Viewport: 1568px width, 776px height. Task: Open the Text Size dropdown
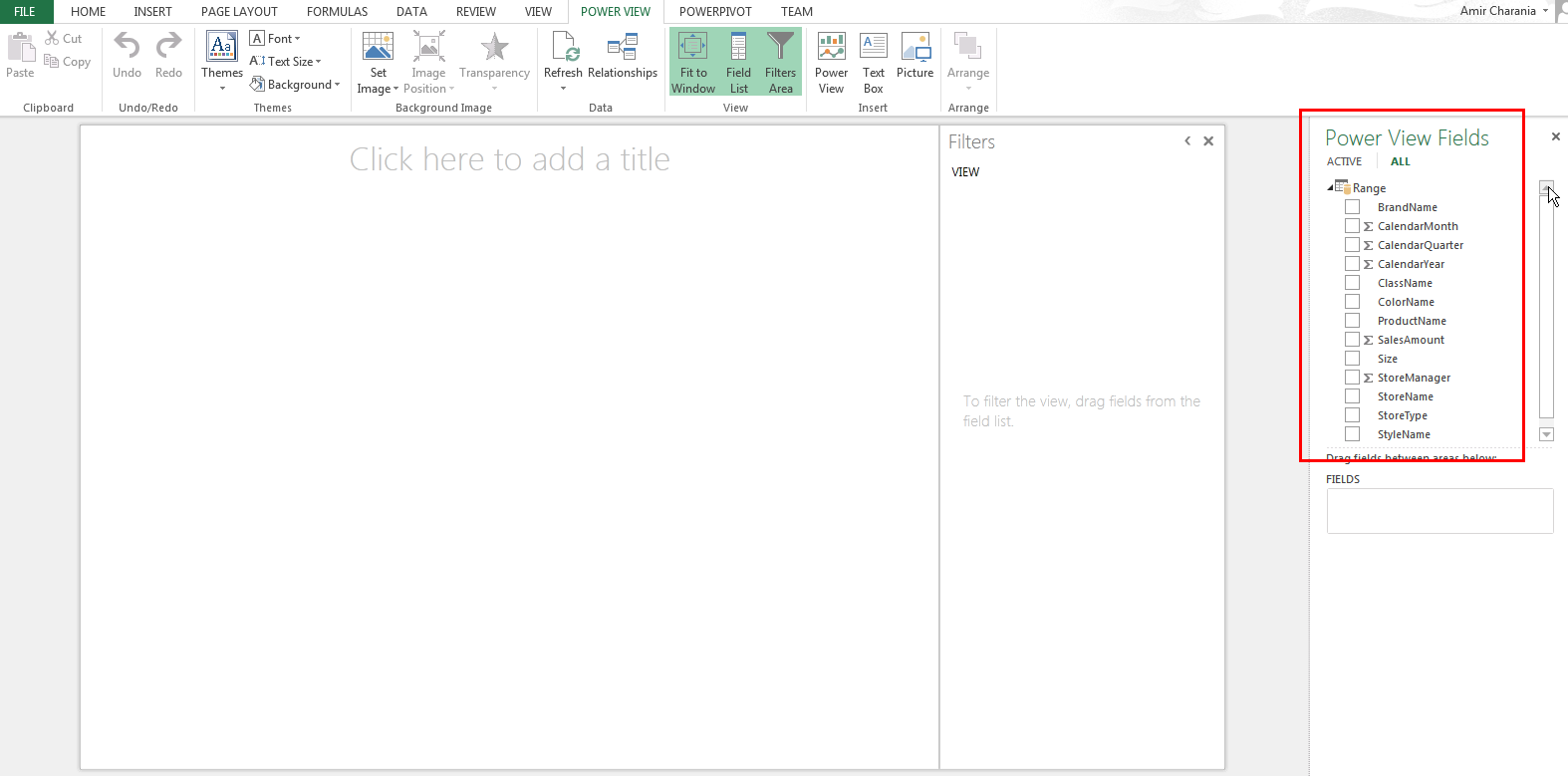[x=286, y=62]
